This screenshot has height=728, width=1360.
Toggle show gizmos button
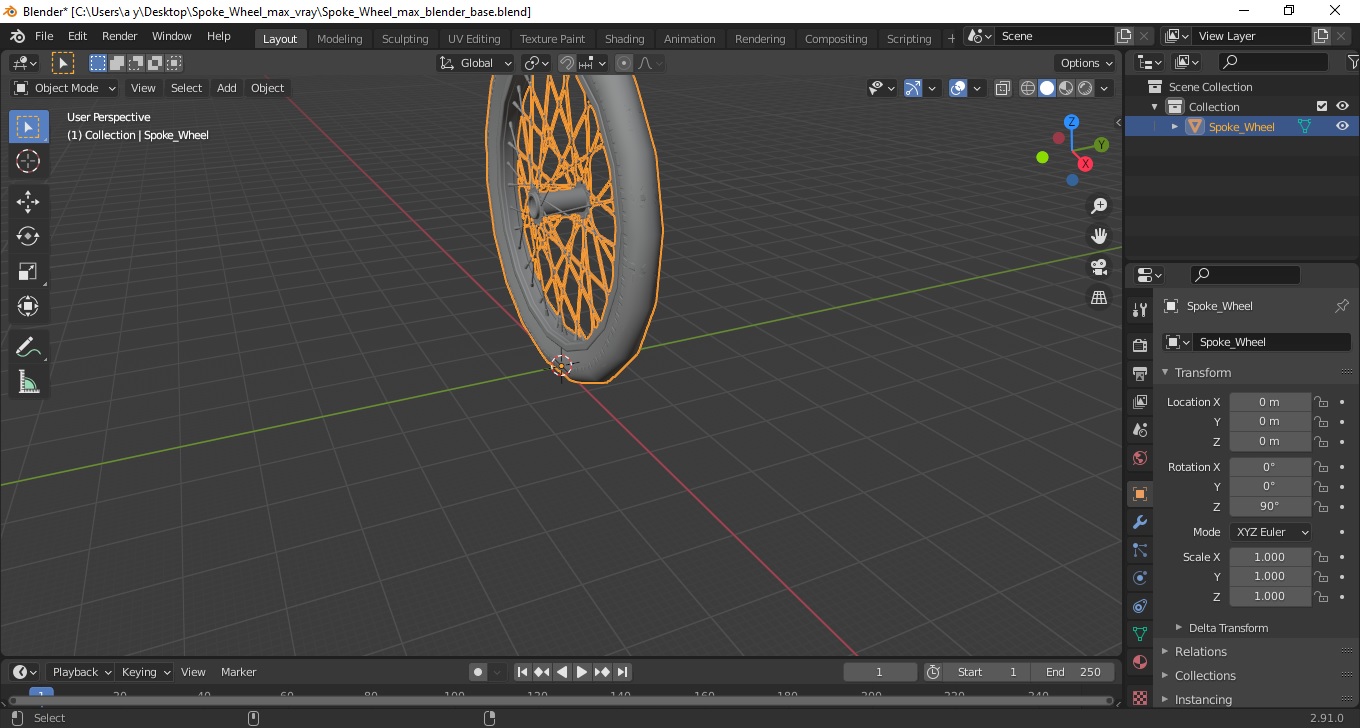click(912, 88)
